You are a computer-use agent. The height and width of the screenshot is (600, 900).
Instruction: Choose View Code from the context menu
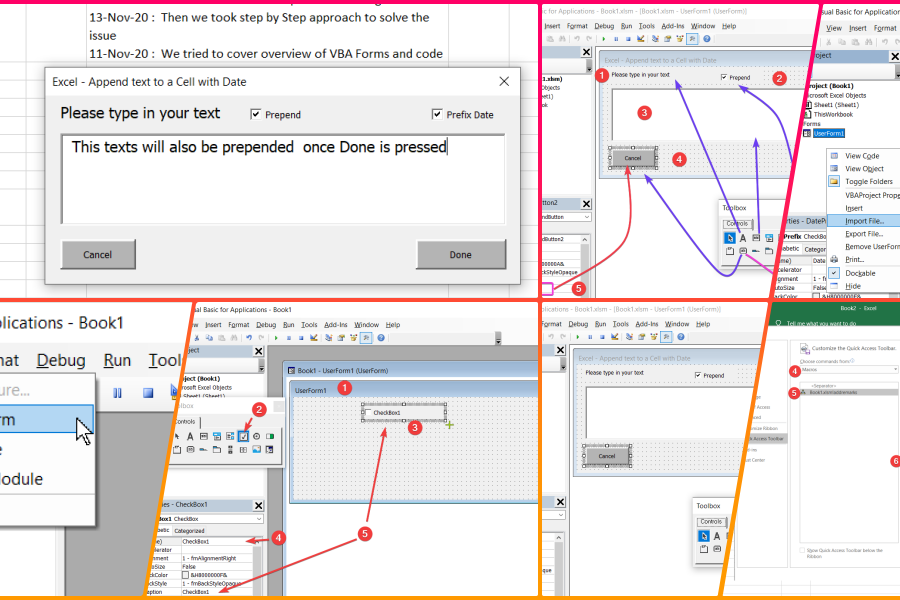tap(862, 156)
